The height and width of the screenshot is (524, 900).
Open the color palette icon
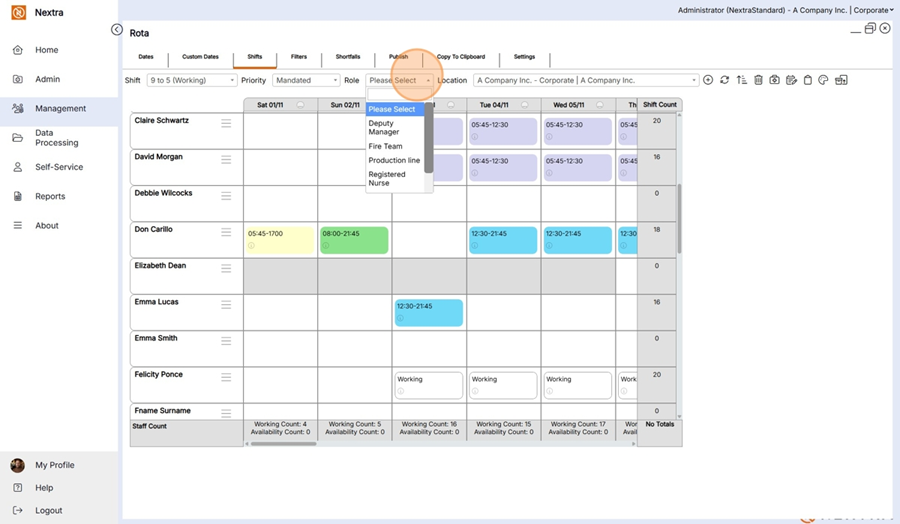click(x=823, y=80)
